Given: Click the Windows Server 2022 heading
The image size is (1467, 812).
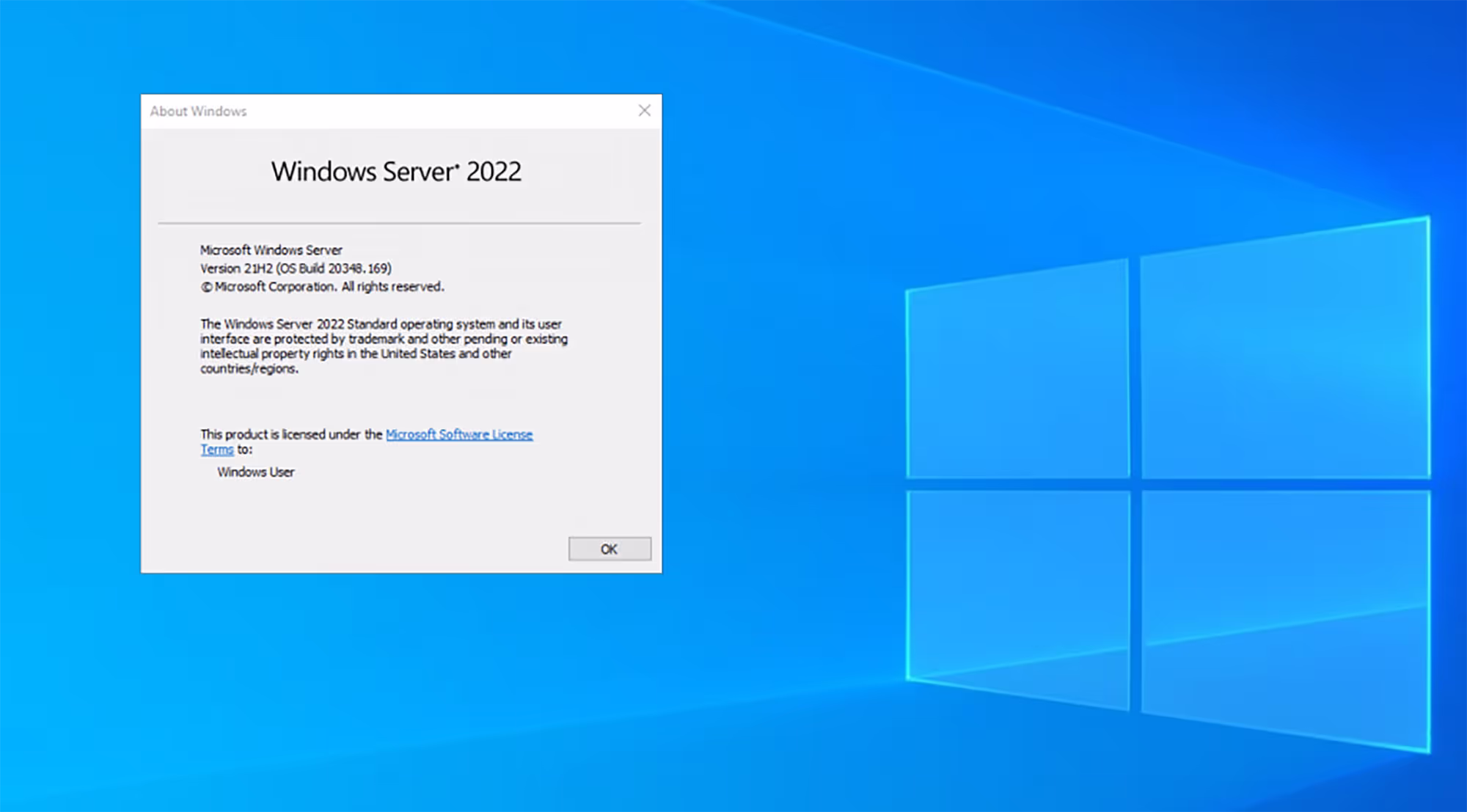Looking at the screenshot, I should click(x=396, y=172).
